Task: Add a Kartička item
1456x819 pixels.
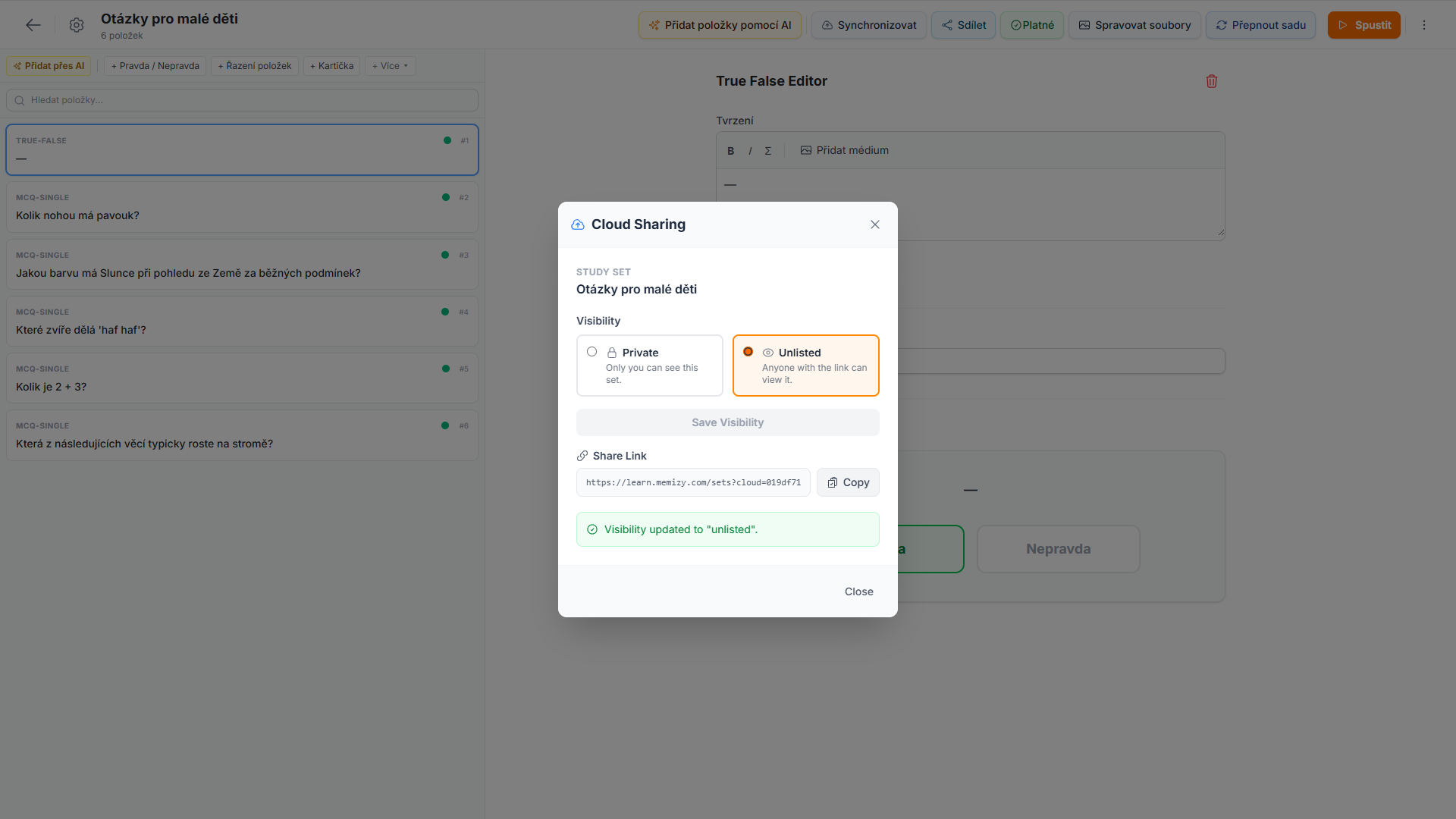Action: (x=331, y=66)
